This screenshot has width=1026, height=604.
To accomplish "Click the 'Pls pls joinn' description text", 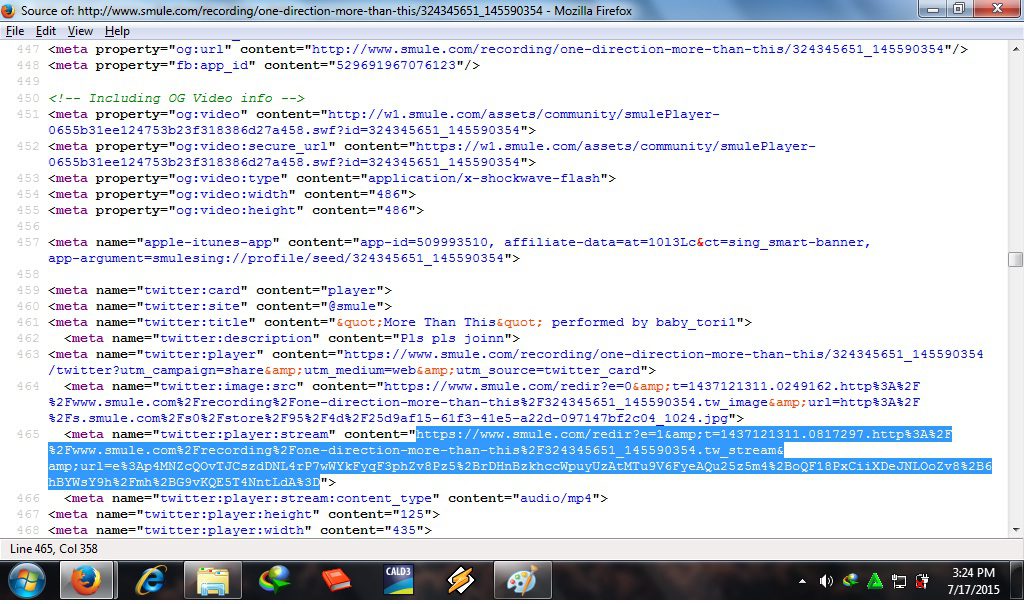I will (452, 338).
